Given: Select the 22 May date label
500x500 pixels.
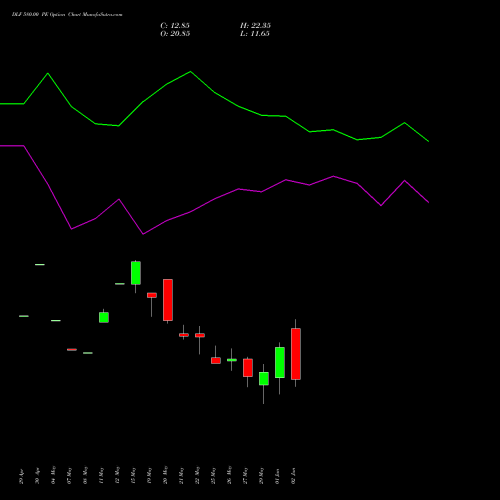Looking at the screenshot, I should tap(198, 476).
